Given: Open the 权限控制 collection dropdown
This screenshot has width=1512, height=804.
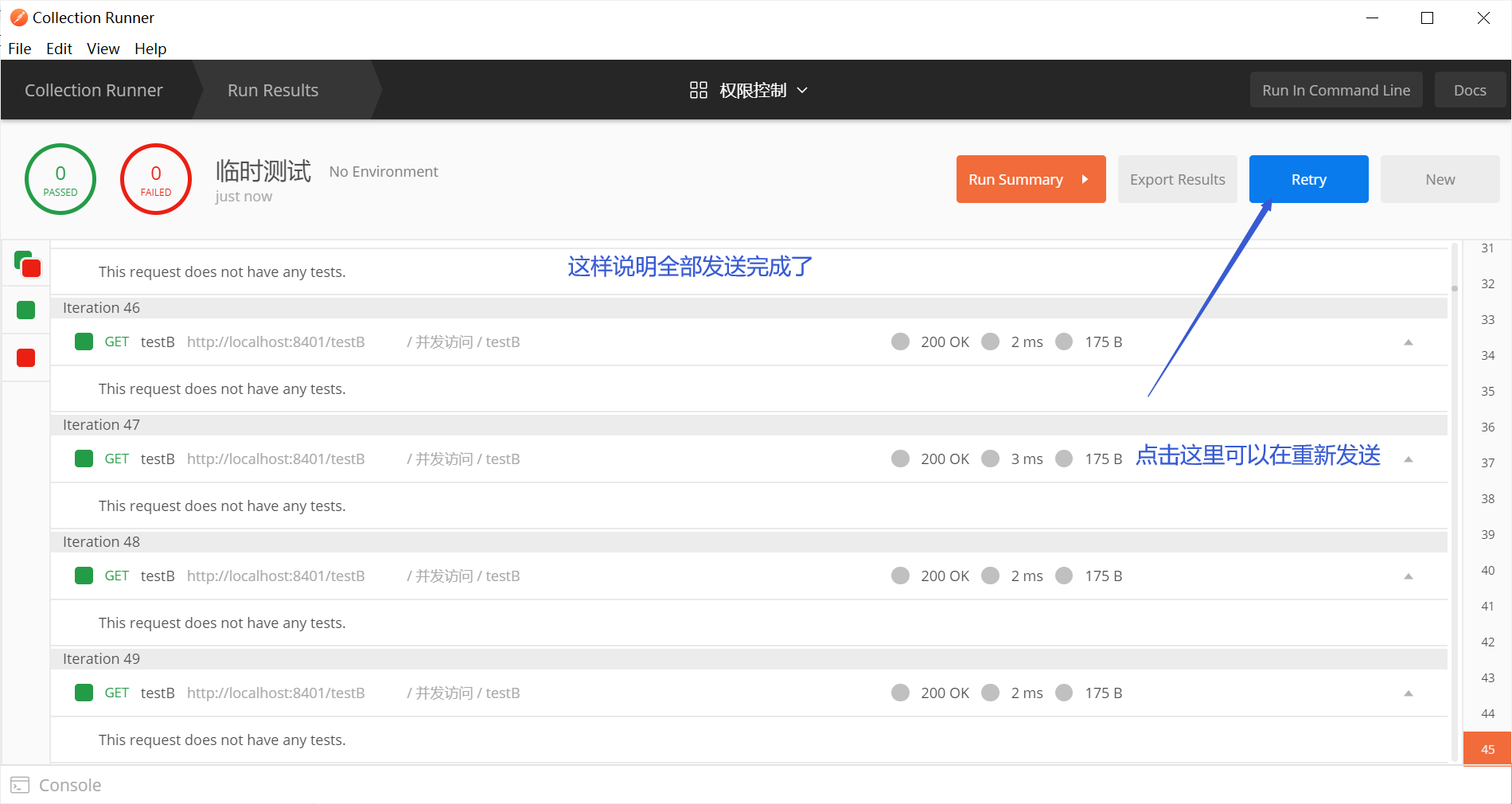Looking at the screenshot, I should pos(804,90).
